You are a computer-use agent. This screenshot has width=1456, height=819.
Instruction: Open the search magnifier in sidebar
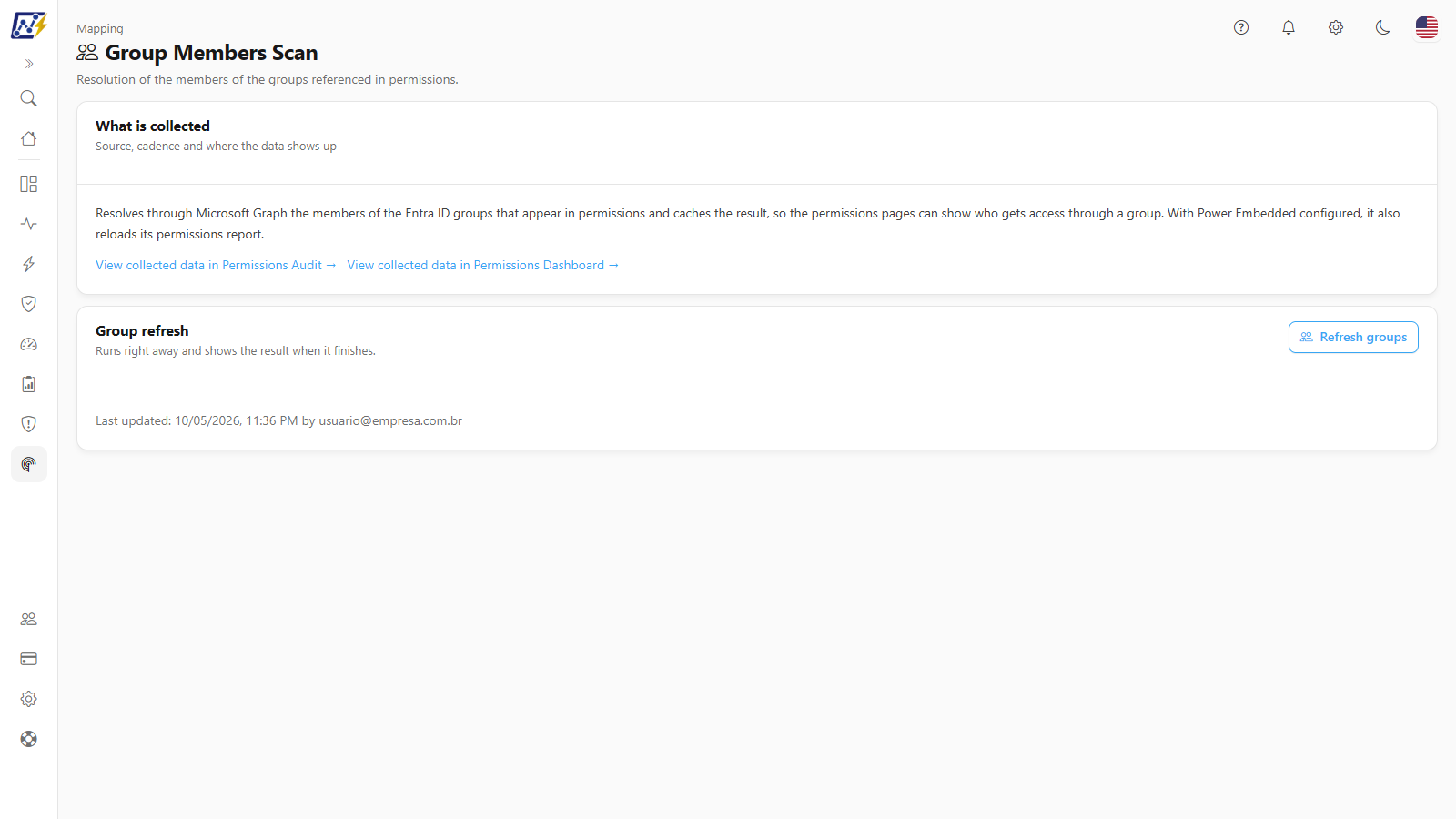click(x=29, y=98)
